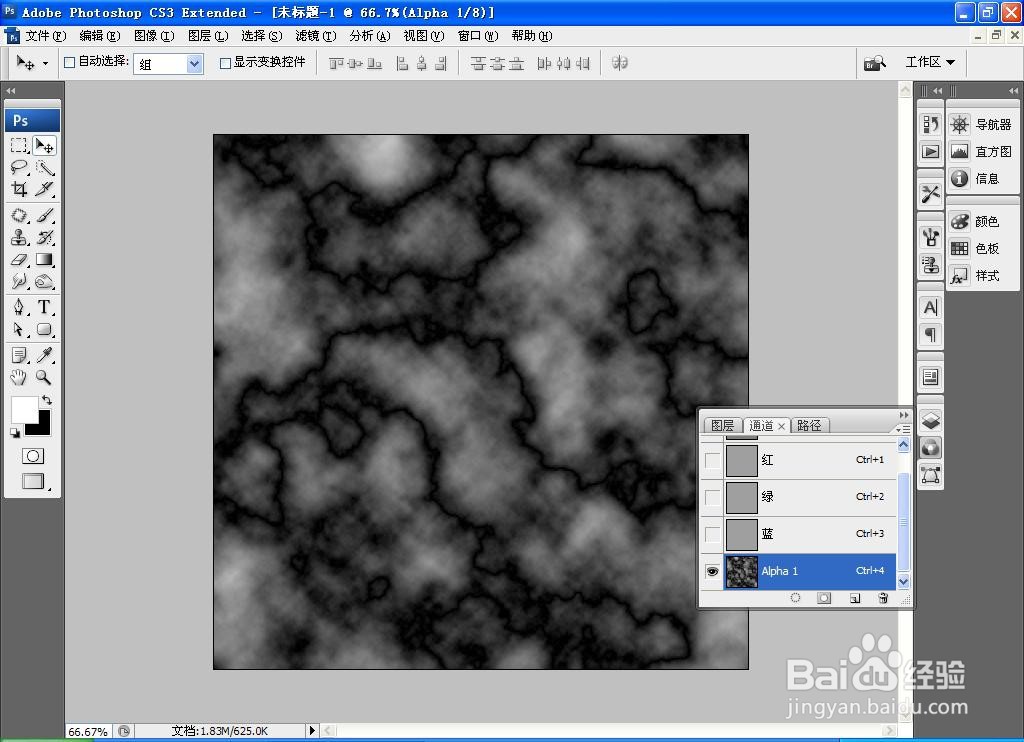Load channel as selection icon
The height and width of the screenshot is (742, 1024).
click(x=795, y=598)
